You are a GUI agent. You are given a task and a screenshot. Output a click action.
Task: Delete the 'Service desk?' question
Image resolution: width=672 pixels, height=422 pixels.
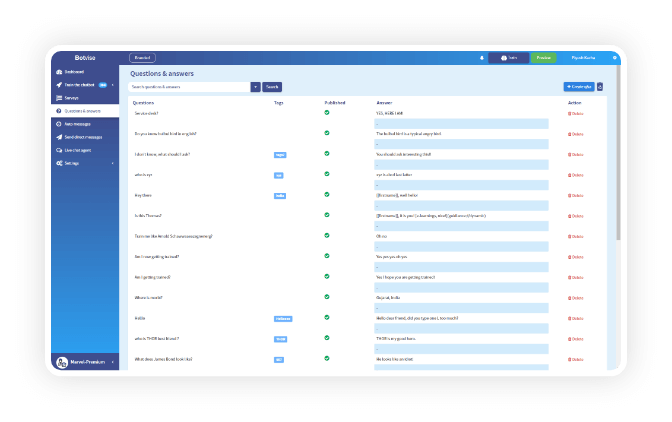[x=576, y=114]
